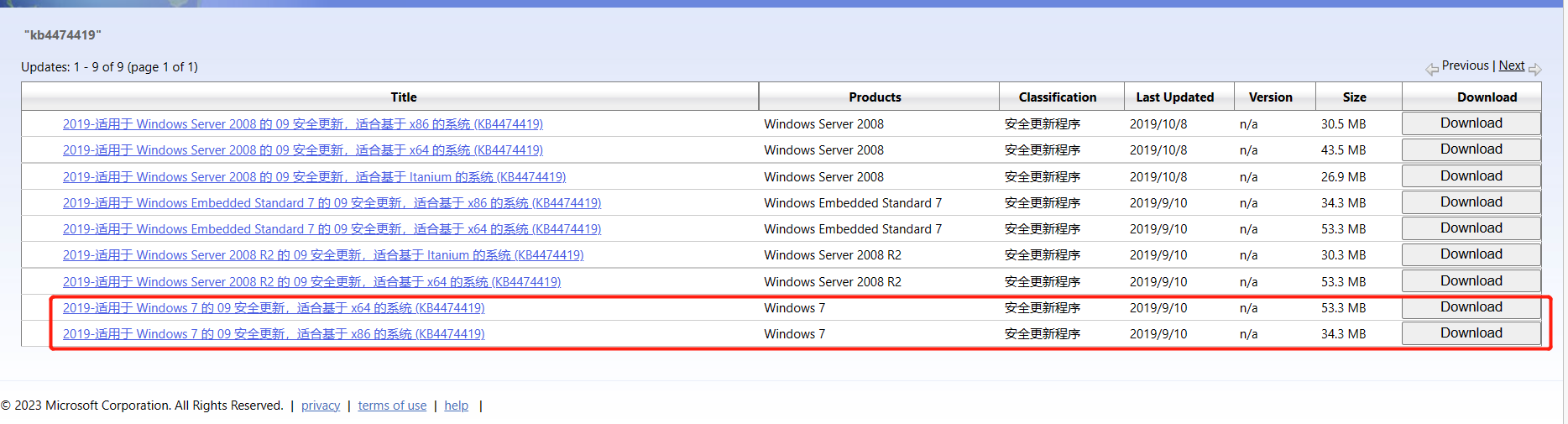The width and height of the screenshot is (1568, 424).
Task: Download the 26.9 MB Itanium update
Action: (x=1471, y=176)
